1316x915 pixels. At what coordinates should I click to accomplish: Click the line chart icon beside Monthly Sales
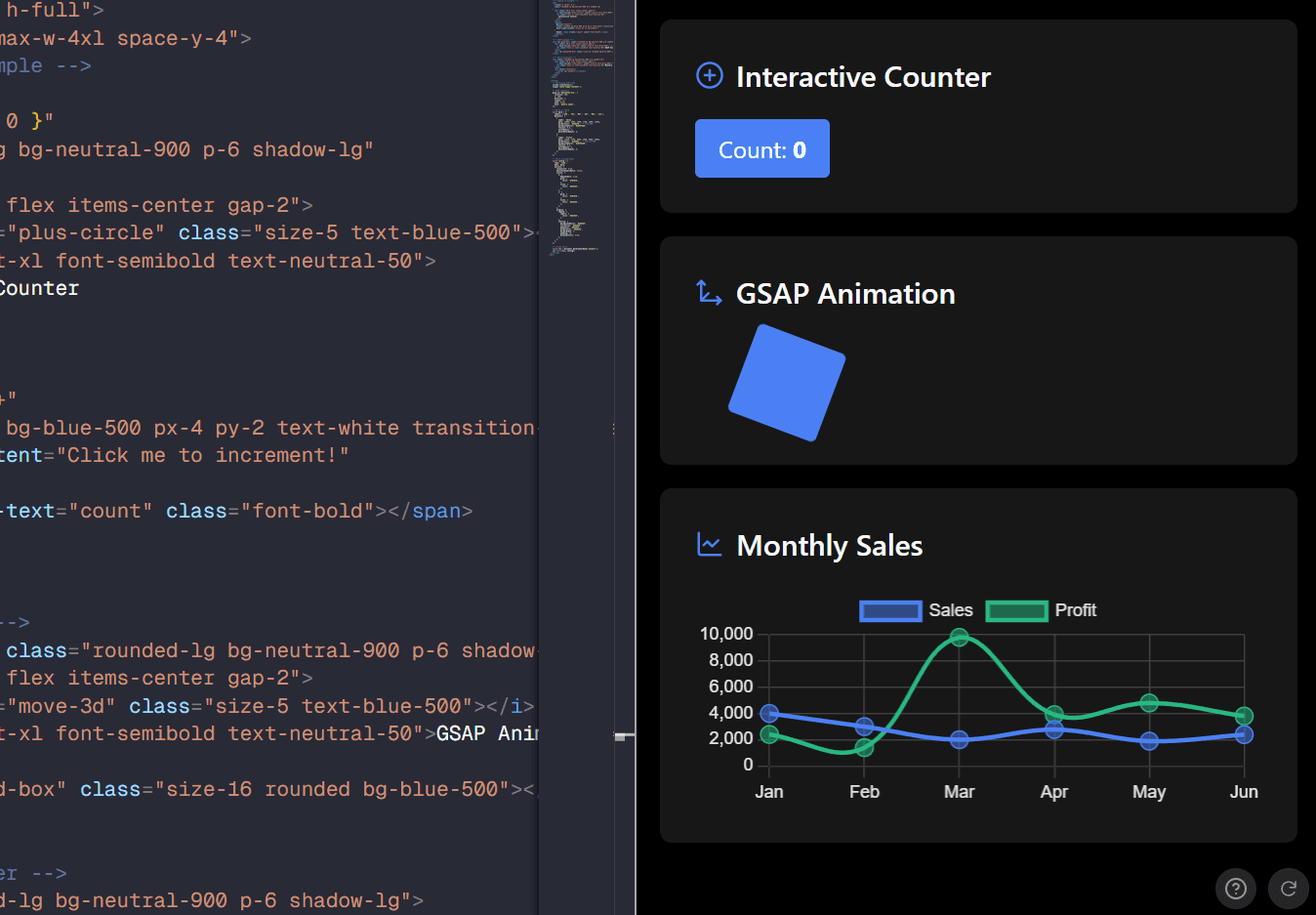coord(709,545)
